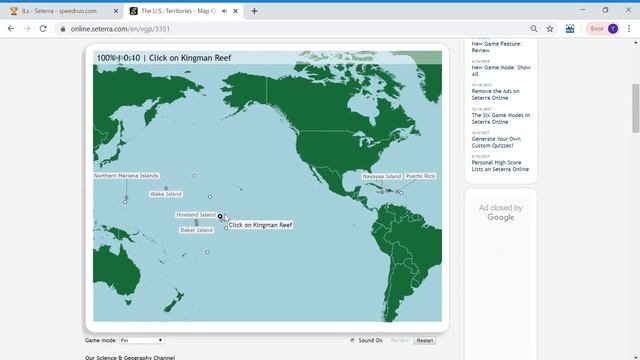Bookmark this page with the star icon
This screenshot has width=640, height=360.
point(550,29)
